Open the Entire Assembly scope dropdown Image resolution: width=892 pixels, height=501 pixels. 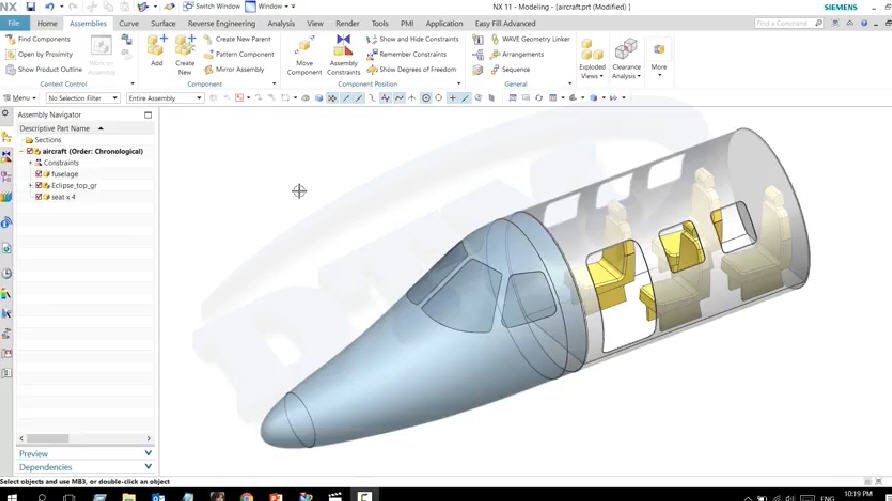pos(165,98)
